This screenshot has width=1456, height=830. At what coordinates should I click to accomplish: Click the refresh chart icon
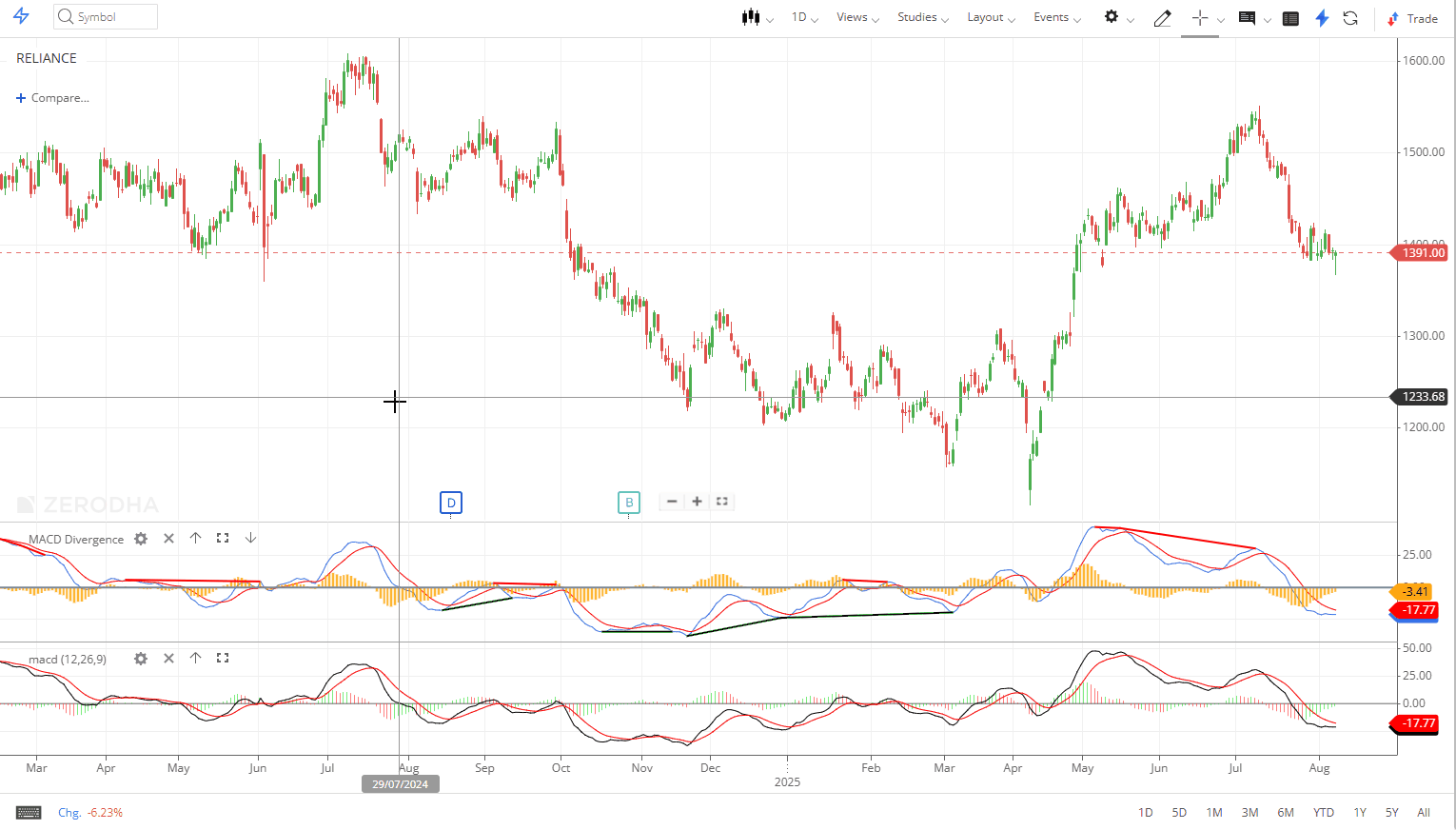click(1349, 18)
